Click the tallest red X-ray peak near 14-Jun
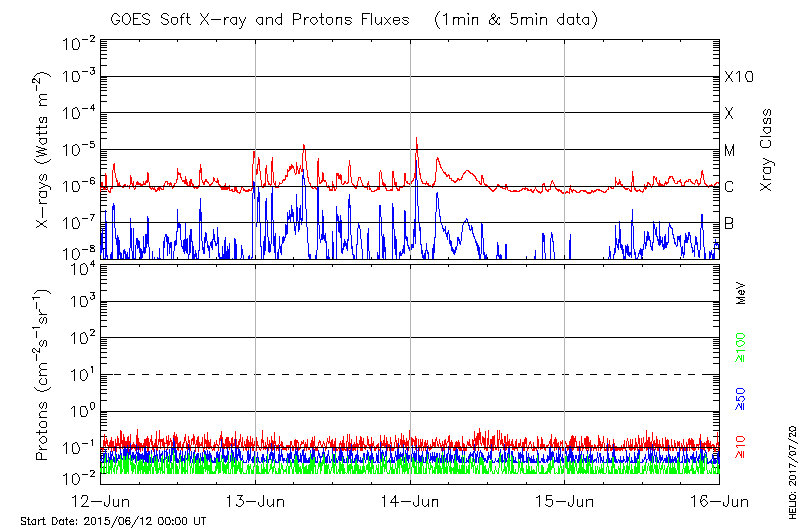800x530 pixels. [x=416, y=139]
